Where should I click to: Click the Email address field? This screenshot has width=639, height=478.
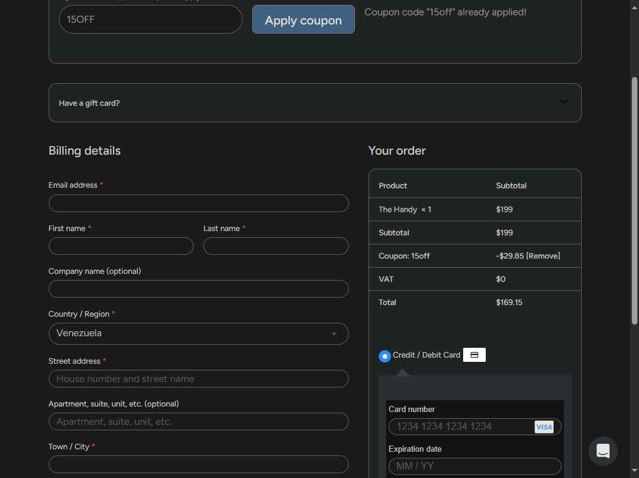(x=198, y=203)
